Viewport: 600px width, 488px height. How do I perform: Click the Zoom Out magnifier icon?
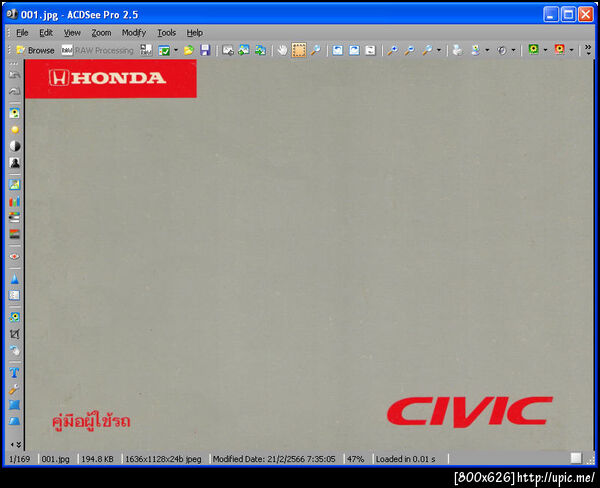click(x=410, y=50)
